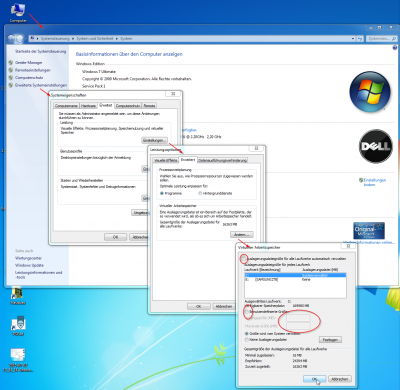Expand the arrow after System und Sicherheit breadcrumb
The image size is (400, 390).
click(x=117, y=39)
